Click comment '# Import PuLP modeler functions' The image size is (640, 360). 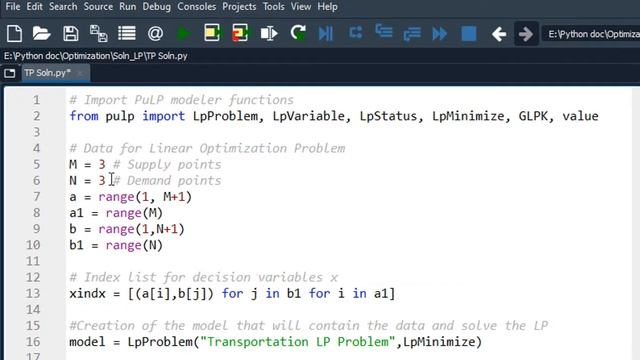click(182, 100)
